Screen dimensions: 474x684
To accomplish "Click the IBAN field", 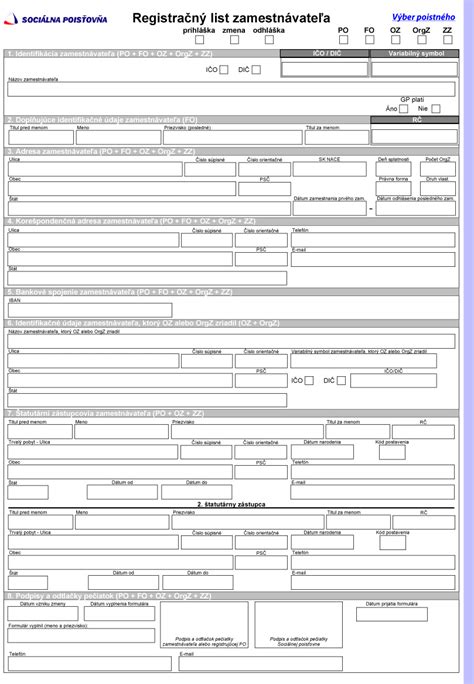I will click(x=90, y=310).
